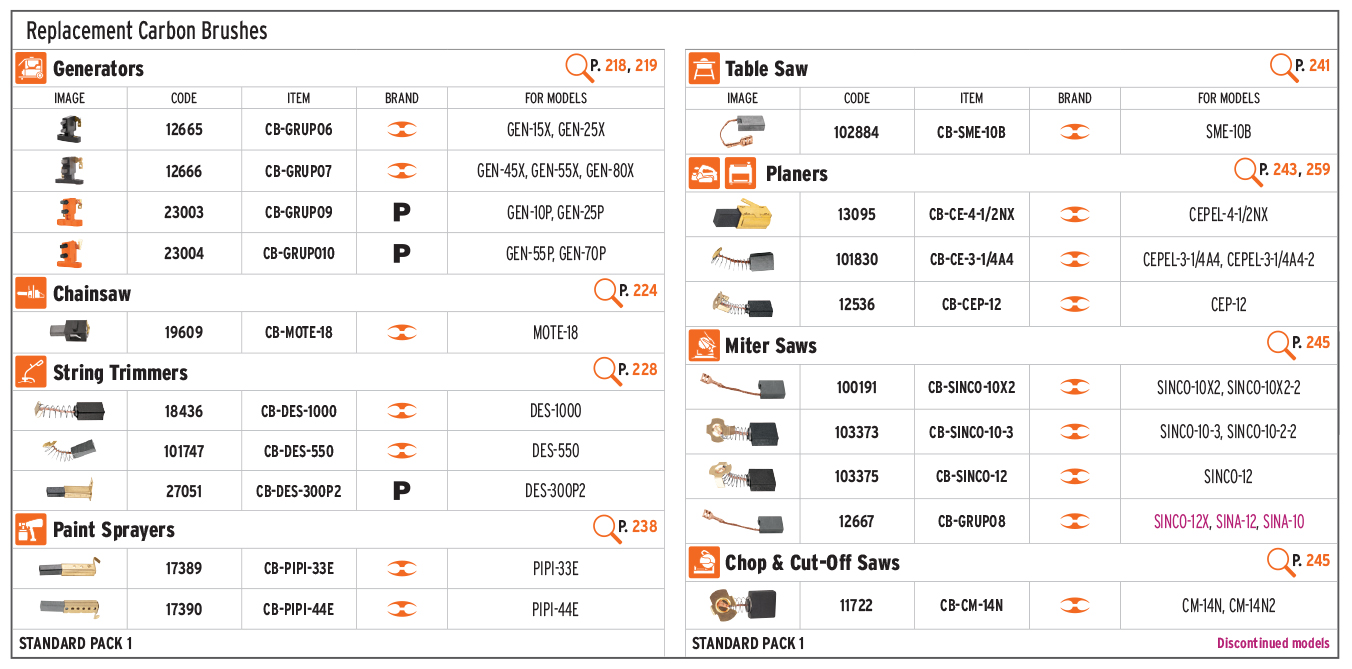The width and height of the screenshot is (1352, 669).
Task: Click the Miter Saws section icon
Action: 704,346
